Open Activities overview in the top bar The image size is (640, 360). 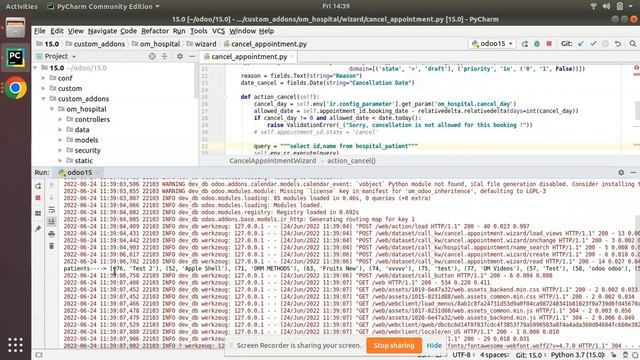[21, 6]
